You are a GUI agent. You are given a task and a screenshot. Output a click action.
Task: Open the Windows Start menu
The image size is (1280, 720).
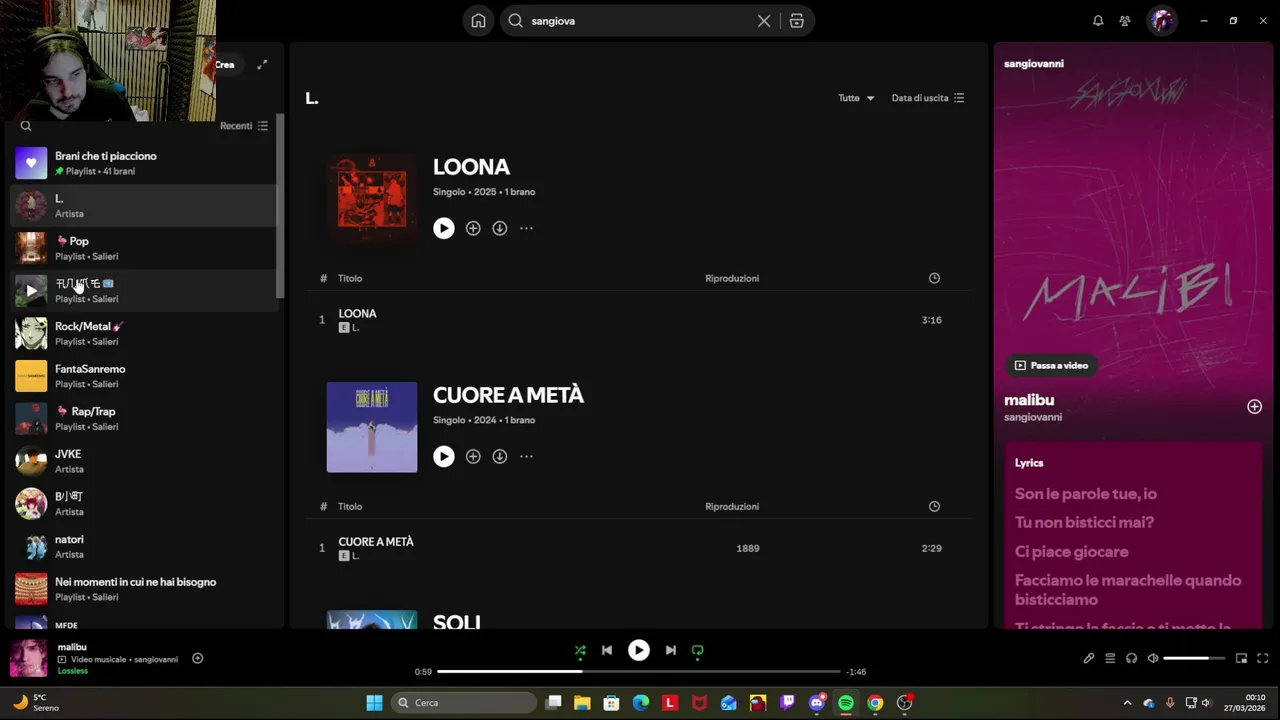374,703
